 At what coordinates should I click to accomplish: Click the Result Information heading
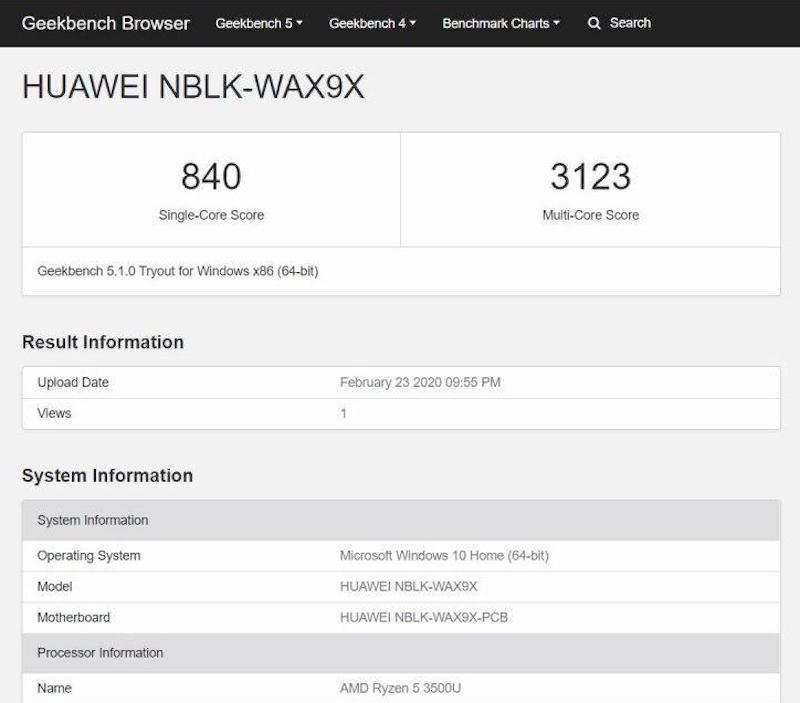[x=103, y=342]
